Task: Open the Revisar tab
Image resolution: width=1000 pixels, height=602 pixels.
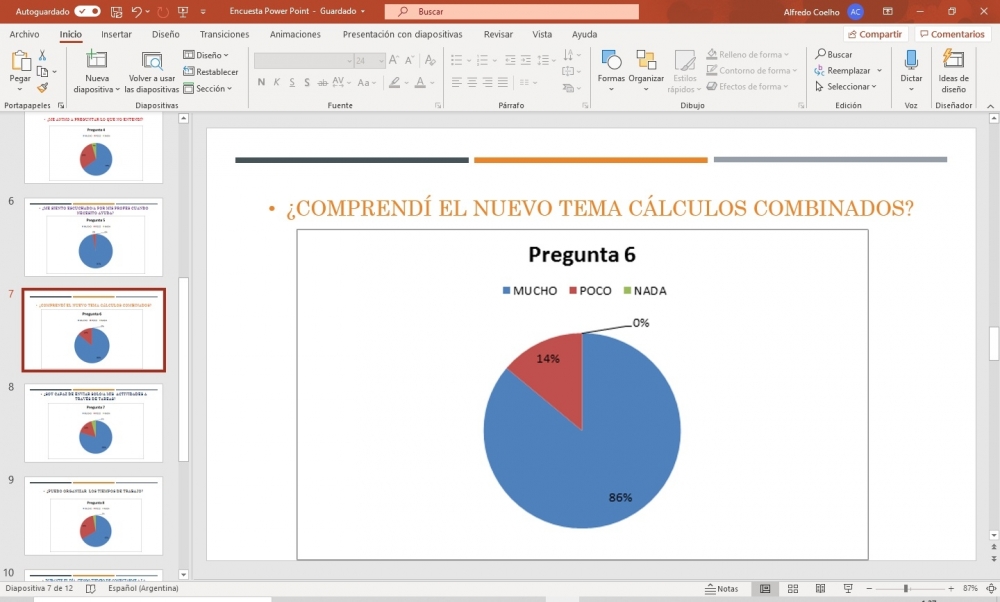Action: (498, 34)
